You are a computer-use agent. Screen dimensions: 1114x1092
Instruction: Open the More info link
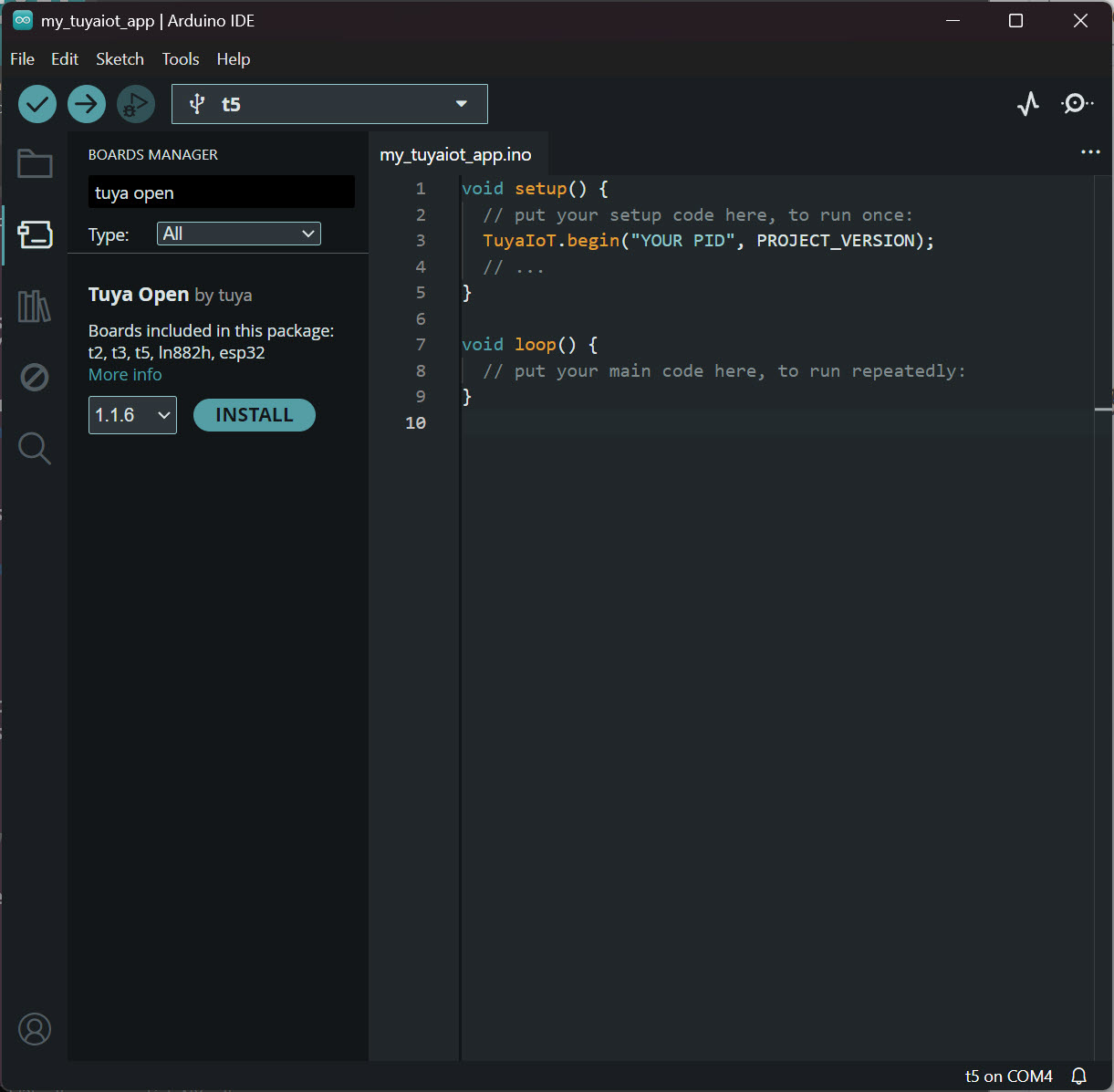(x=124, y=374)
